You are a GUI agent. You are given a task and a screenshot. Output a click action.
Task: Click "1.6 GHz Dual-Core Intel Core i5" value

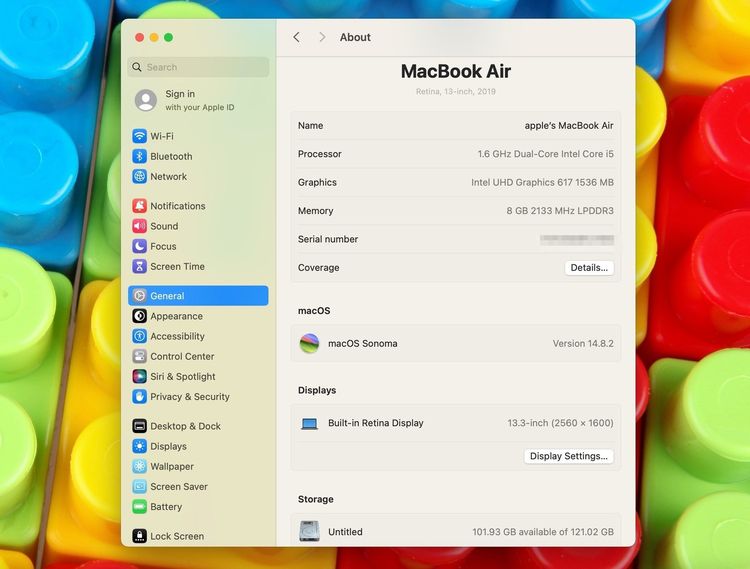click(546, 154)
